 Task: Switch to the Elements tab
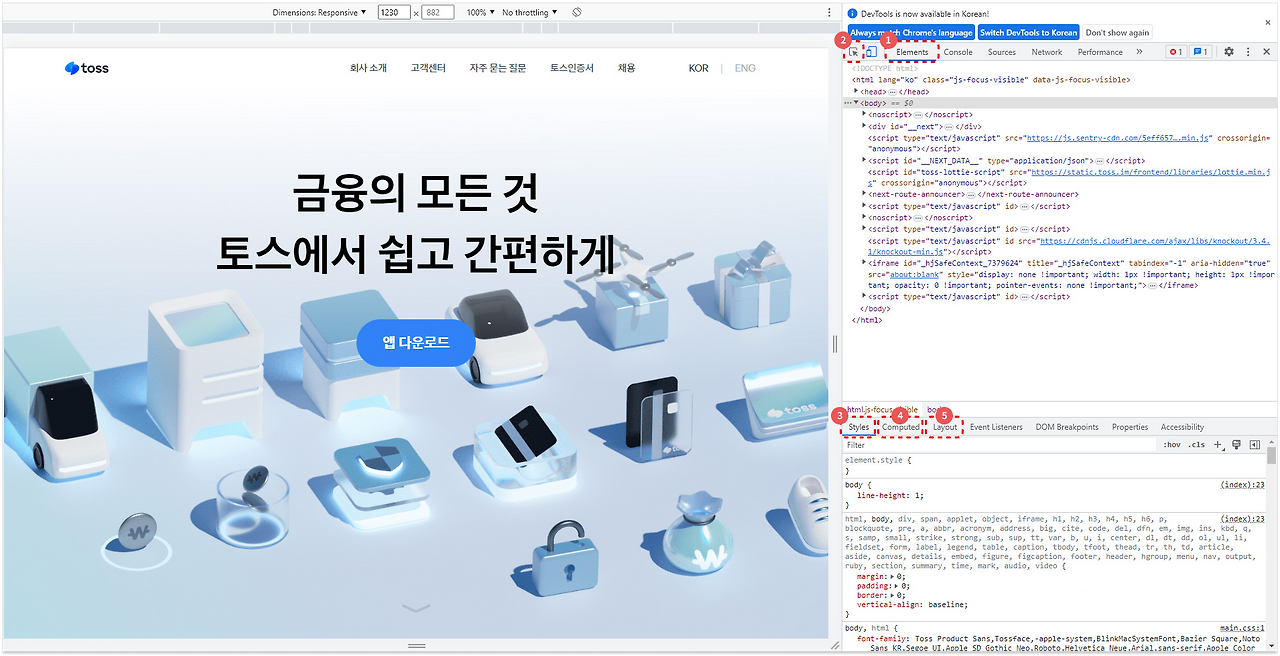pos(912,52)
